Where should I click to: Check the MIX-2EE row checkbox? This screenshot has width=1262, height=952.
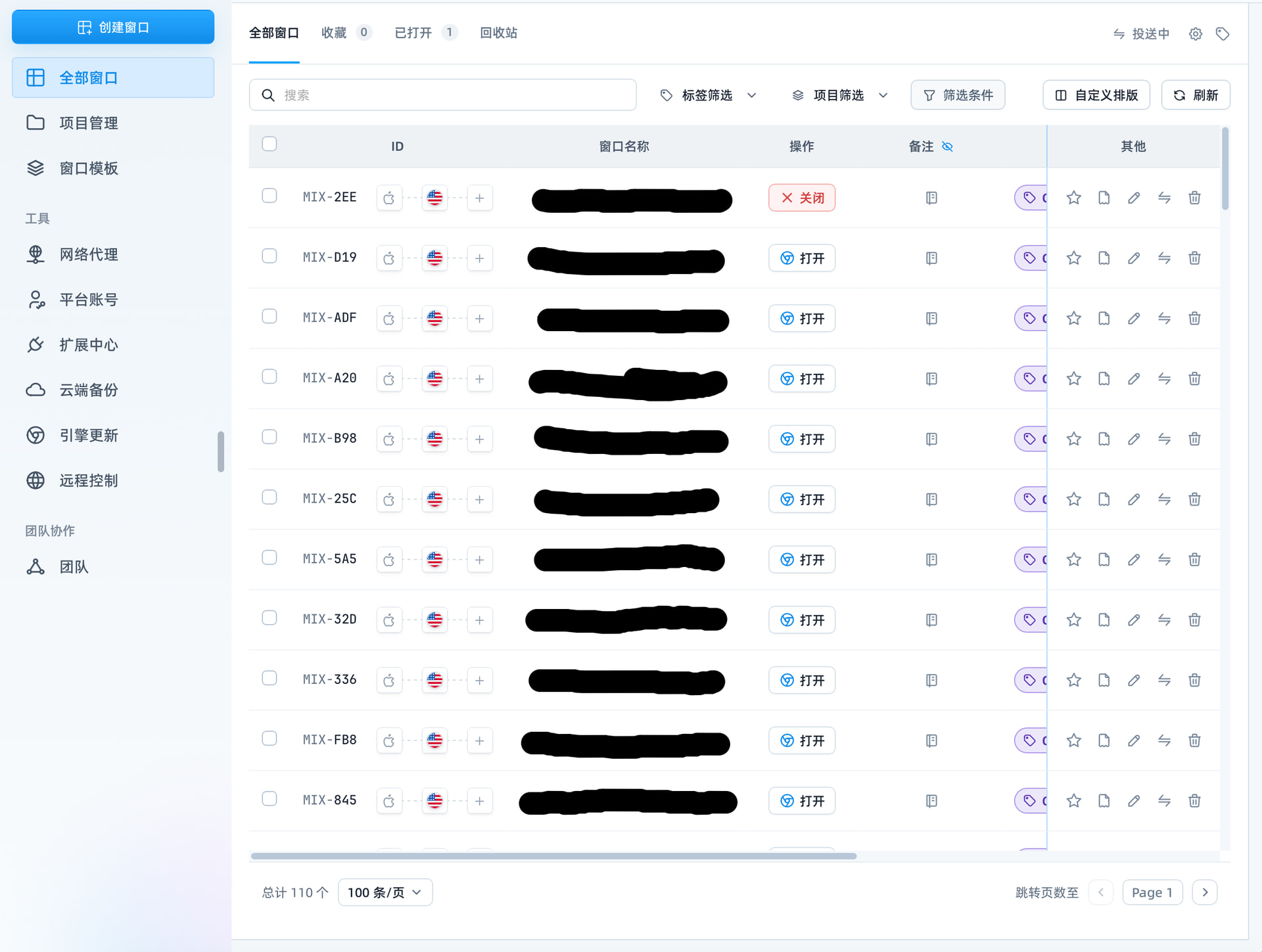269,196
